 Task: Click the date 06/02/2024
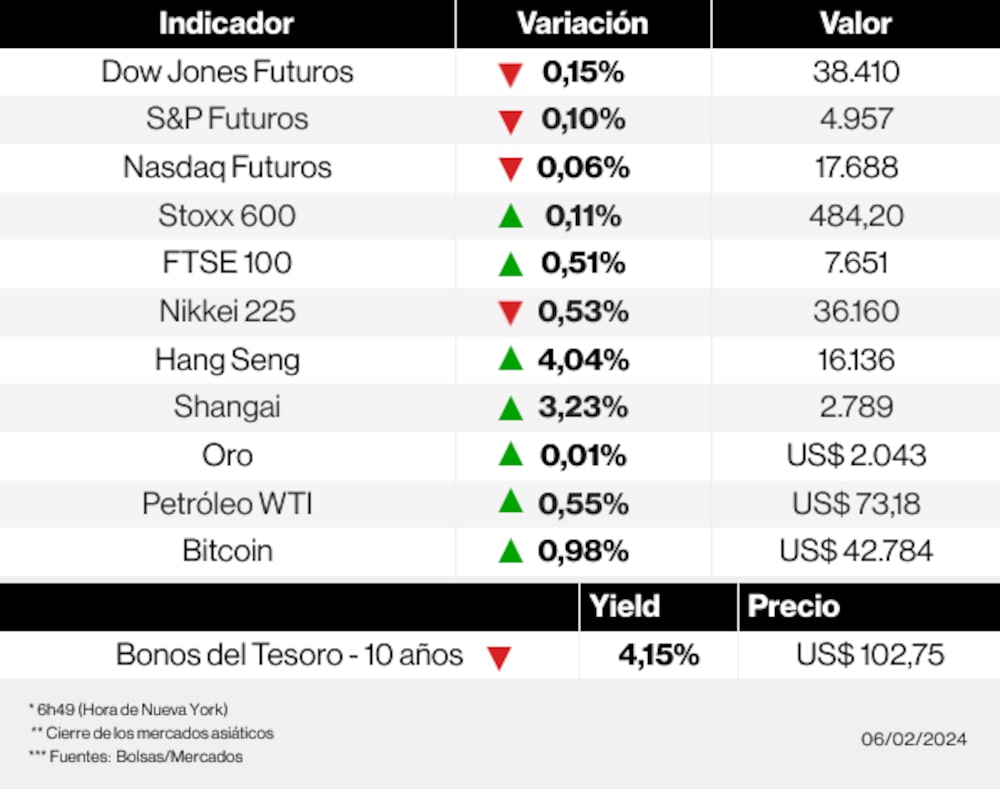(x=914, y=739)
